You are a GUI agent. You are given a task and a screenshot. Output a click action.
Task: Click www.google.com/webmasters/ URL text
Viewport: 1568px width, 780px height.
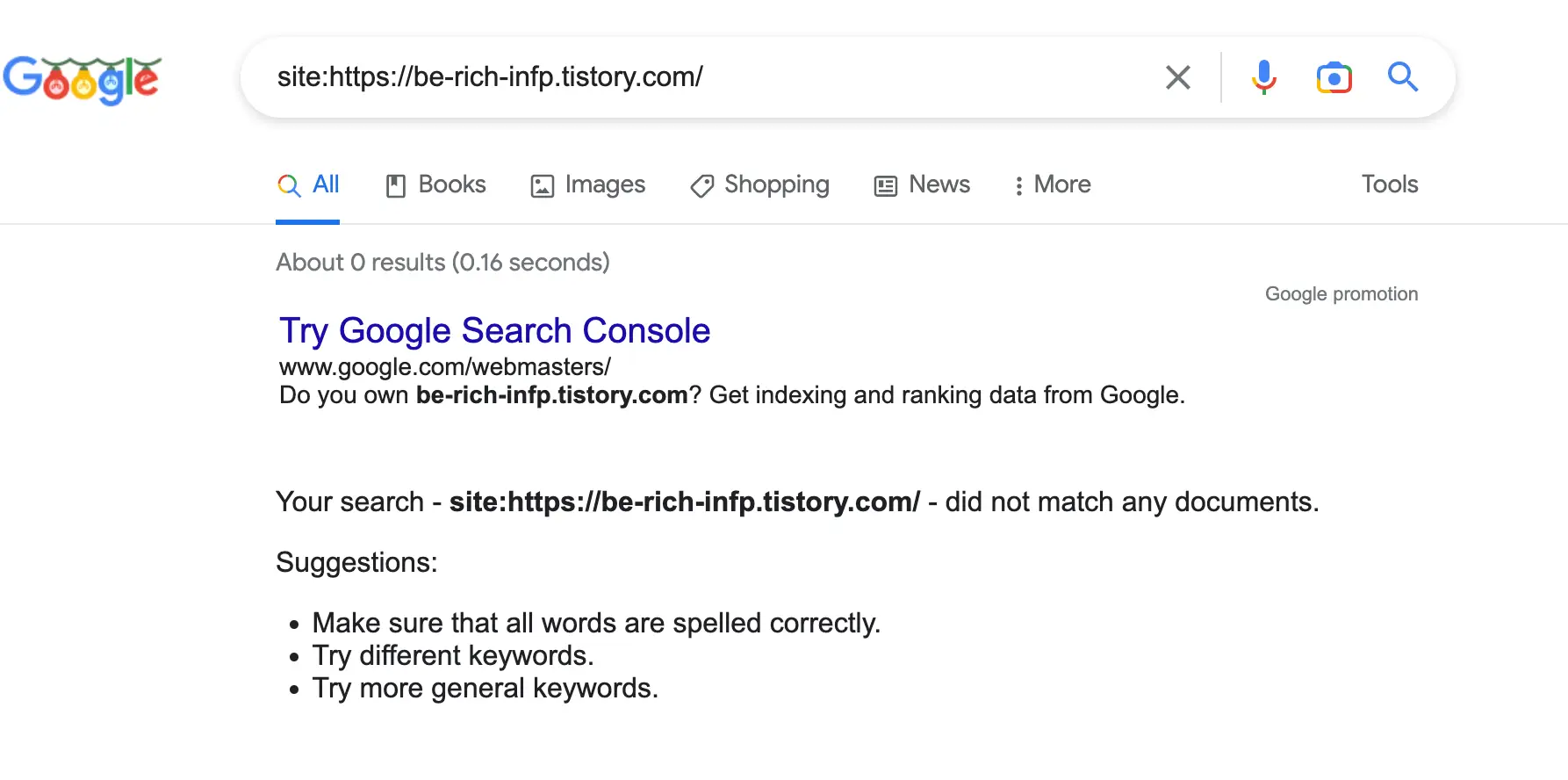click(x=444, y=367)
